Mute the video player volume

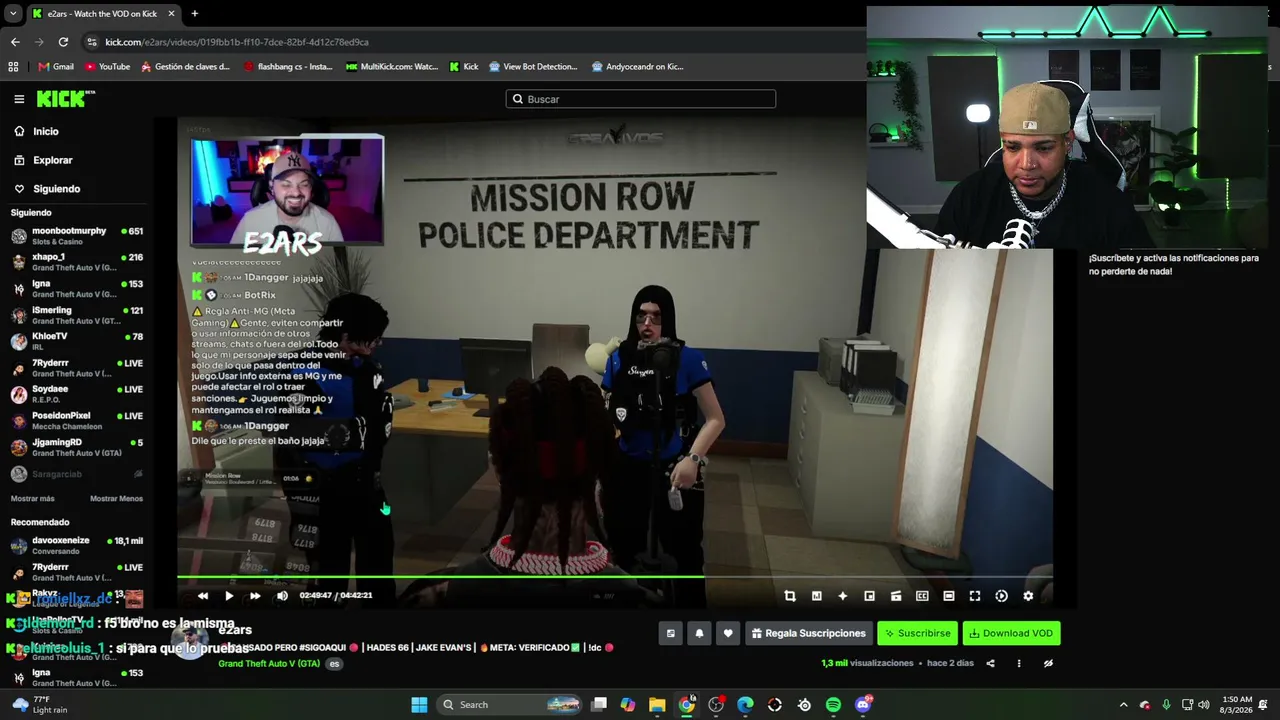282,596
